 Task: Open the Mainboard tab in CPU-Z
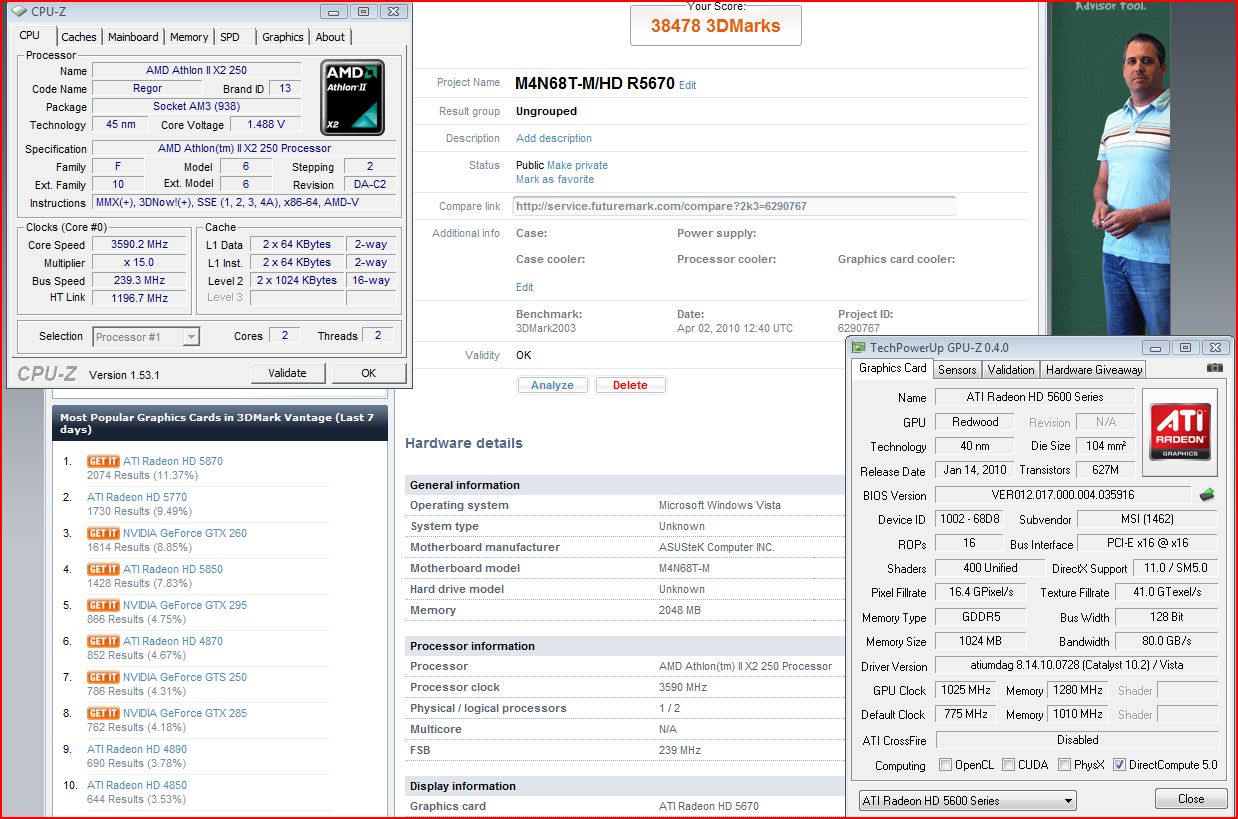pyautogui.click(x=133, y=37)
